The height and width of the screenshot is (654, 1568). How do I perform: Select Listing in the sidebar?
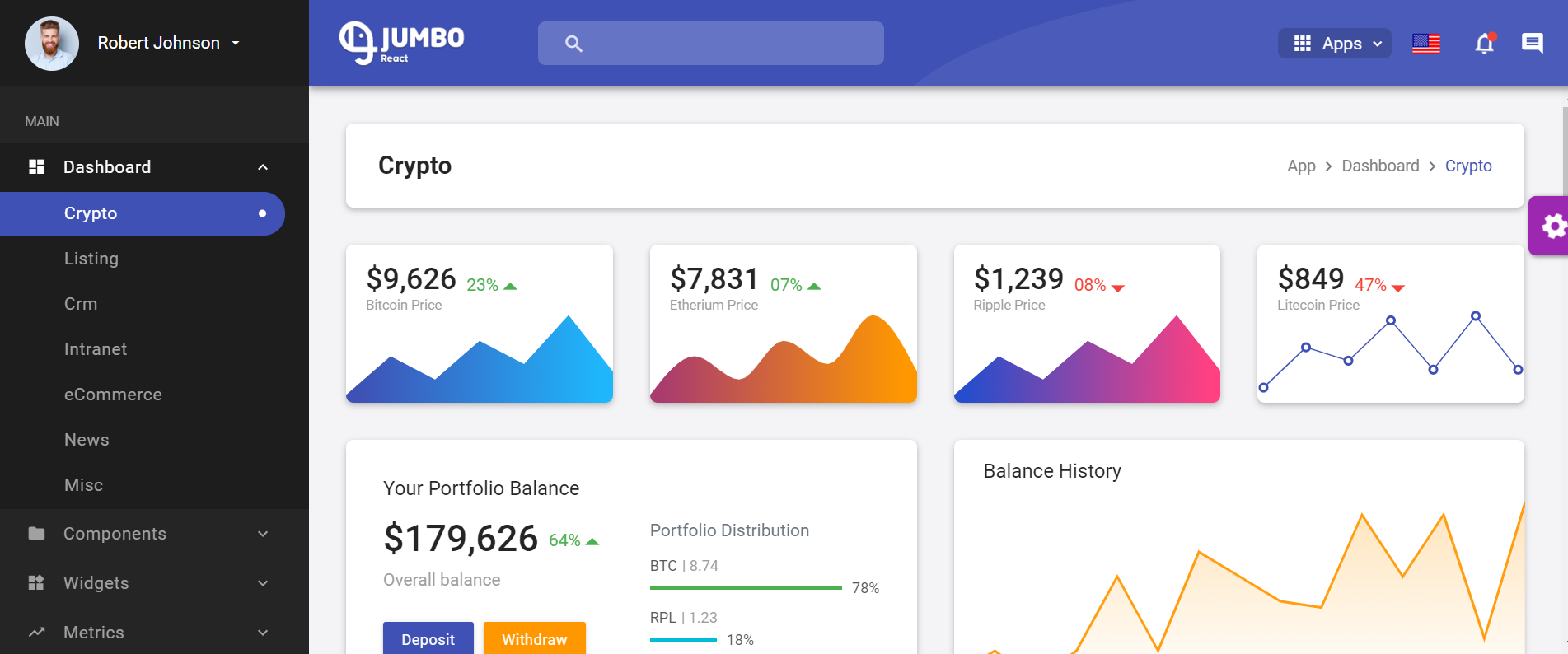pos(91,259)
